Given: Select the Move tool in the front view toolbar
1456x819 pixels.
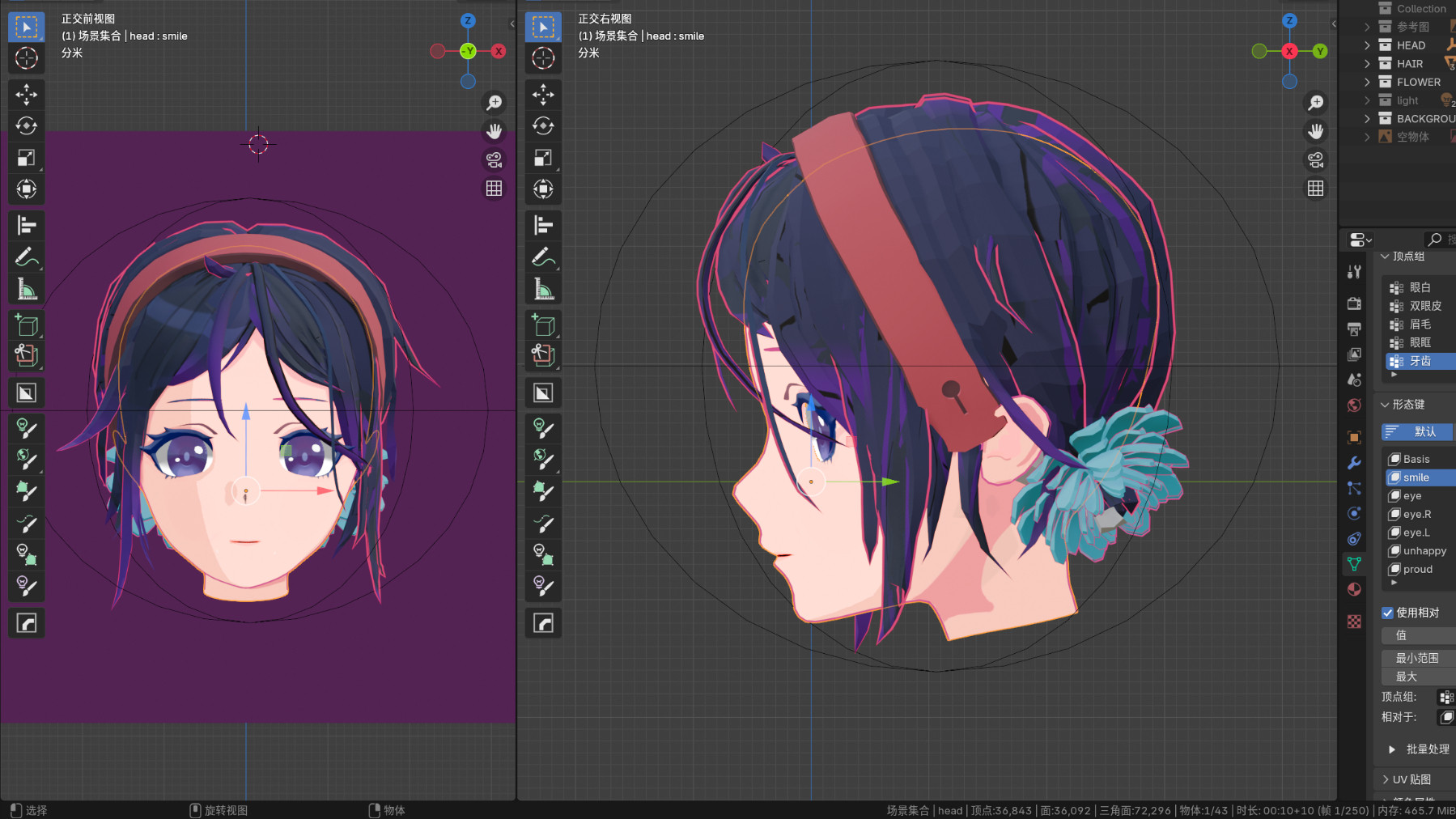Looking at the screenshot, I should pos(26,95).
